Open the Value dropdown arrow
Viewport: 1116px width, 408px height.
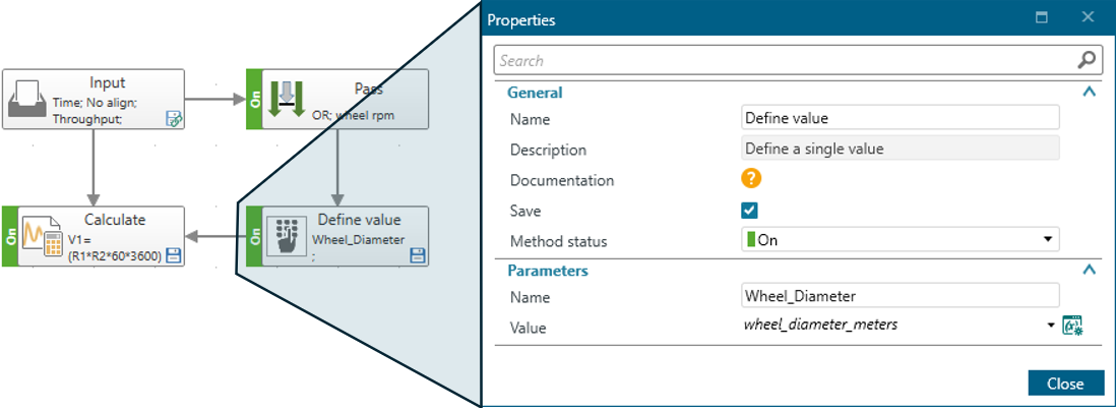click(x=1051, y=326)
